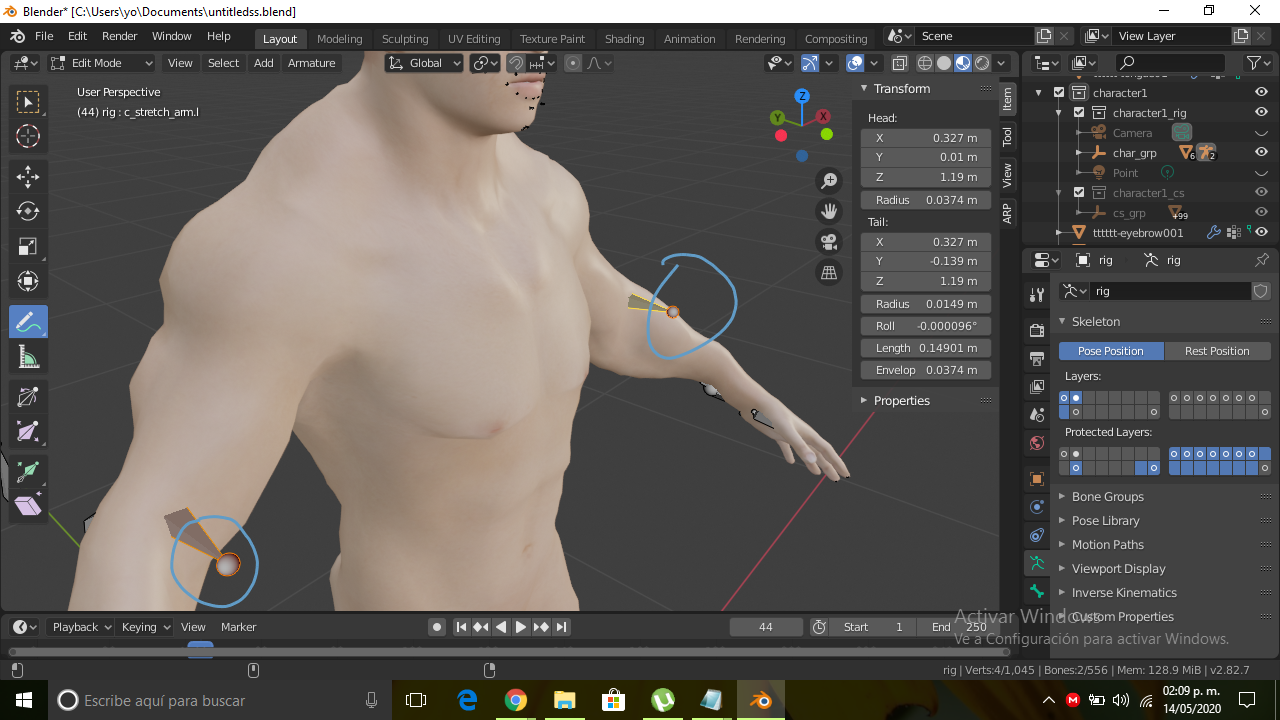The width and height of the screenshot is (1280, 720).
Task: Click the pan view hand icon
Action: coord(829,211)
